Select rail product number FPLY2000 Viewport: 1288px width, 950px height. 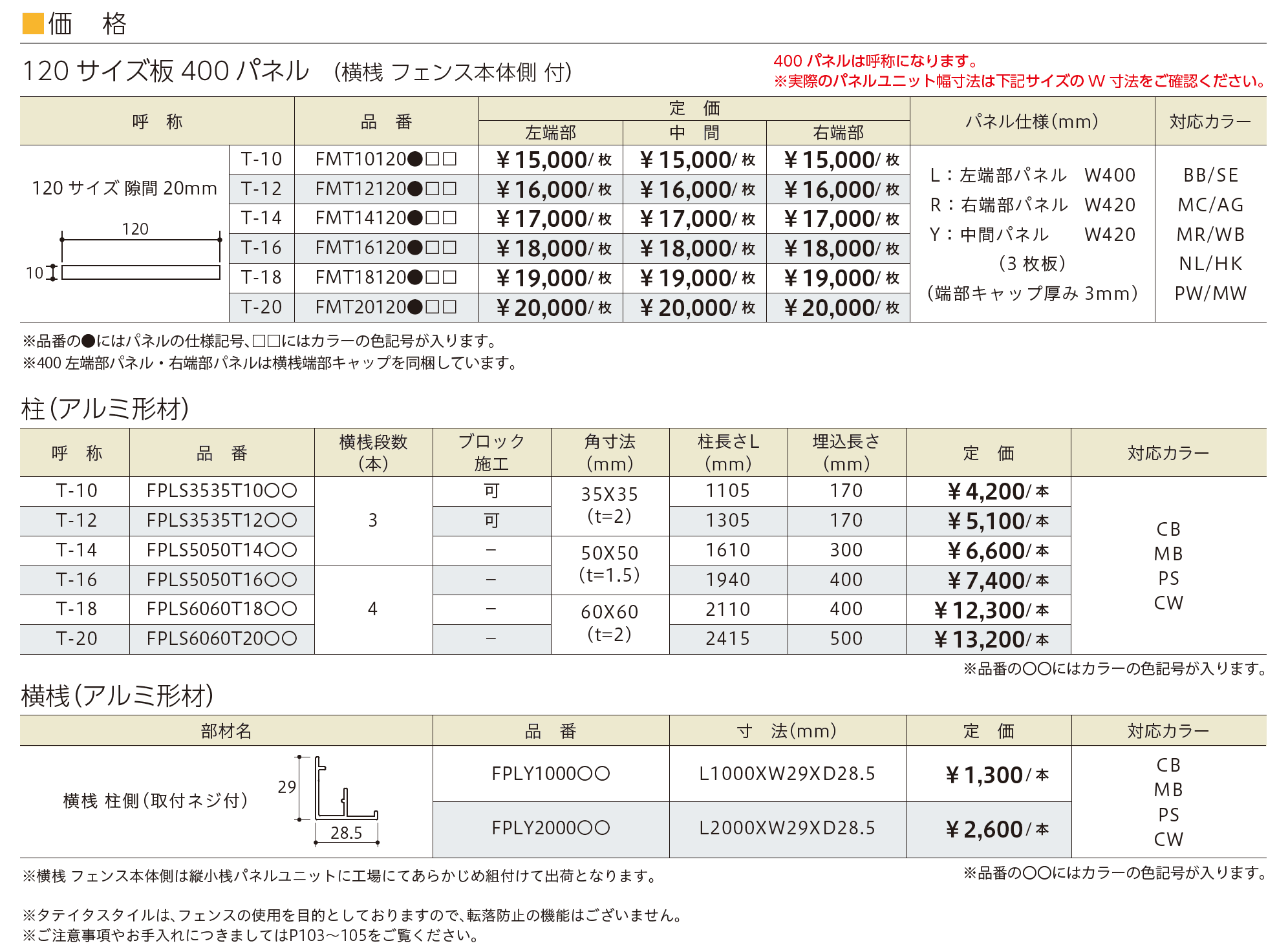point(551,828)
